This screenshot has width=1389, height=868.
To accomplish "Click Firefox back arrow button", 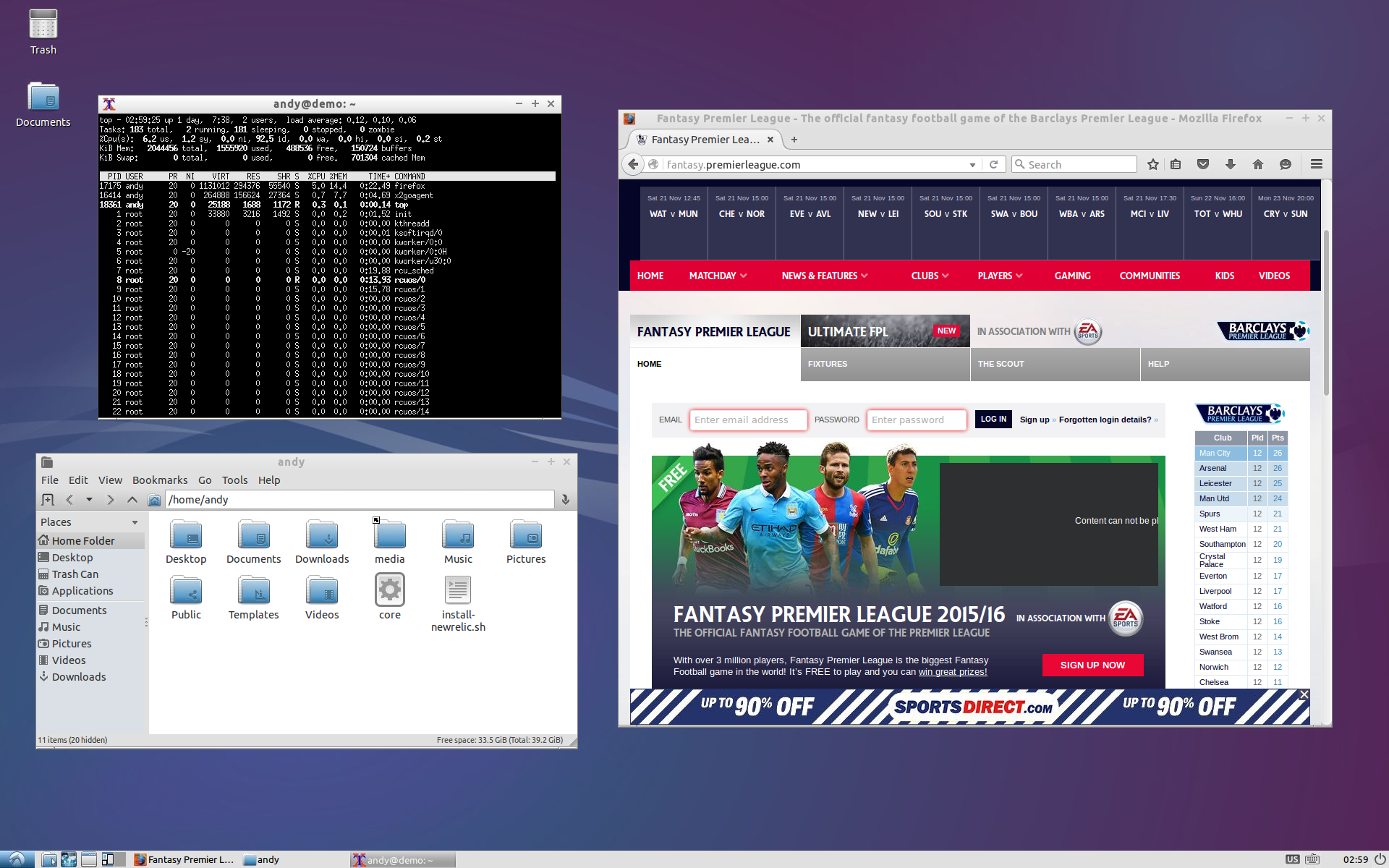I will (x=633, y=164).
